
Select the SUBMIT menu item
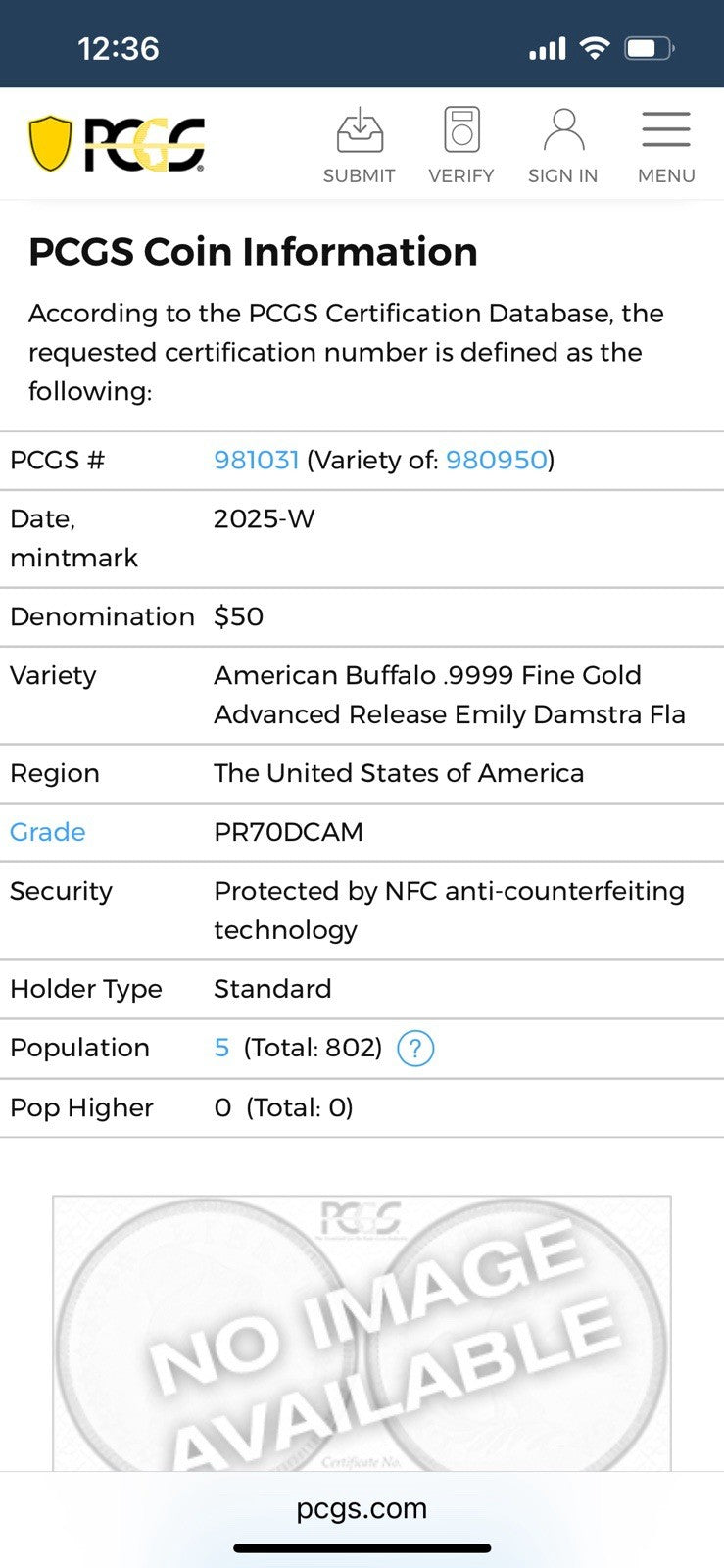coord(359,176)
